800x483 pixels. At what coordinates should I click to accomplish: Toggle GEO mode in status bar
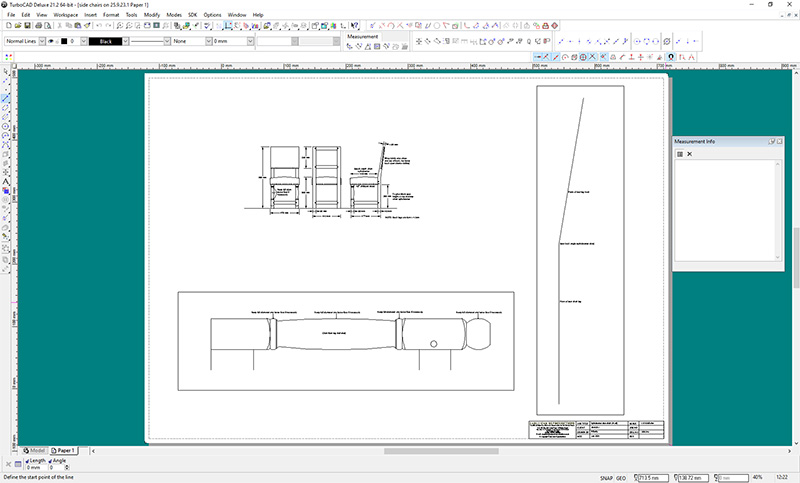point(623,477)
